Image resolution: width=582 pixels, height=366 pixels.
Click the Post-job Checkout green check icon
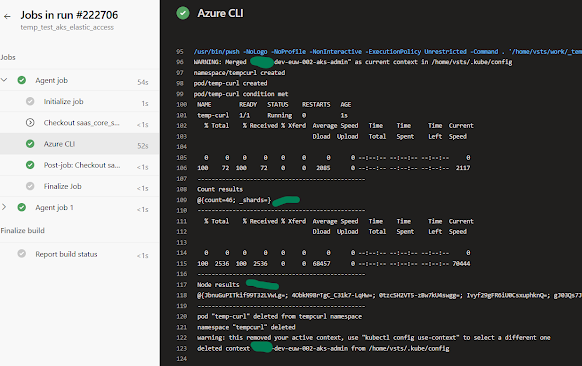(30, 165)
